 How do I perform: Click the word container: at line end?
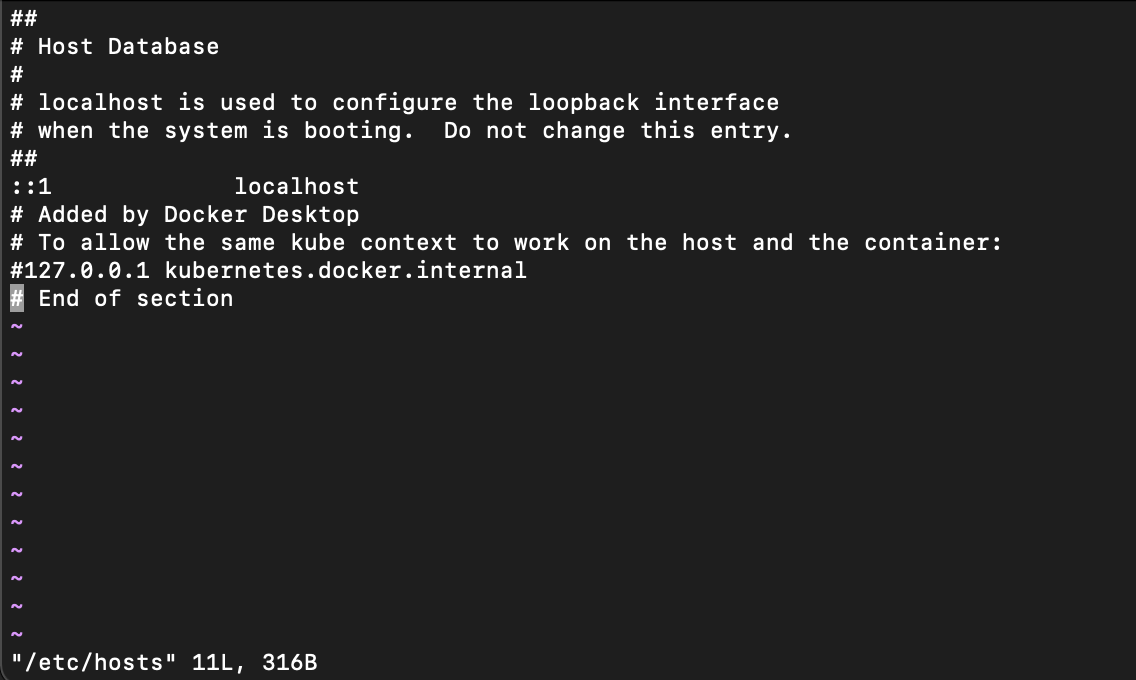click(933, 243)
